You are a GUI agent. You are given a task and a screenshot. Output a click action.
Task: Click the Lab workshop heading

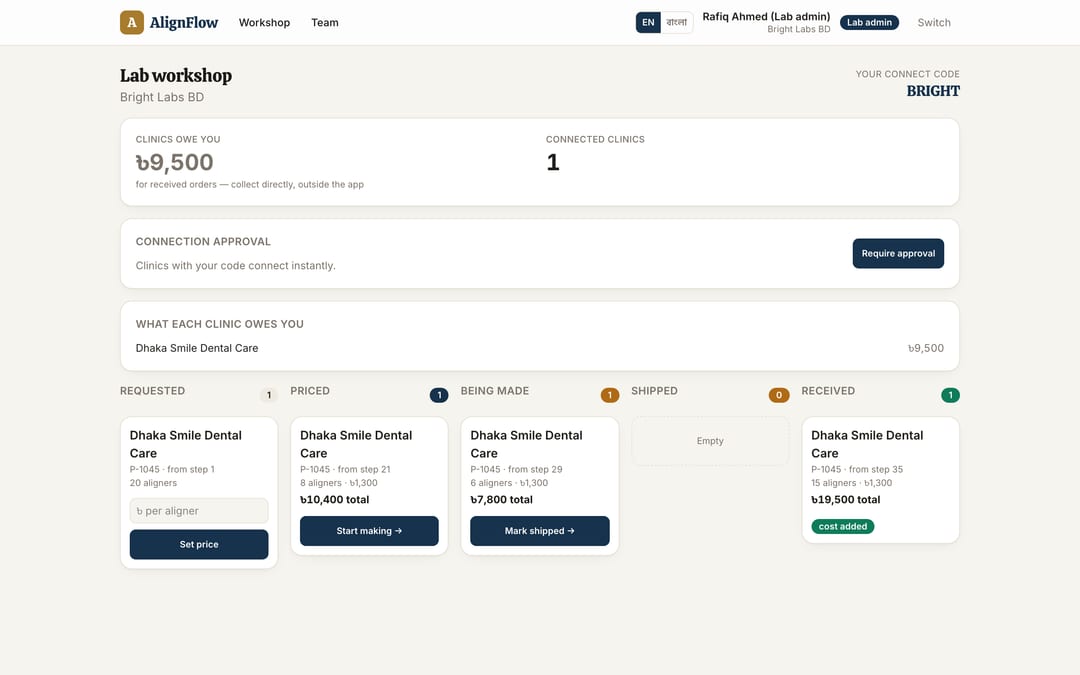pyautogui.click(x=176, y=76)
